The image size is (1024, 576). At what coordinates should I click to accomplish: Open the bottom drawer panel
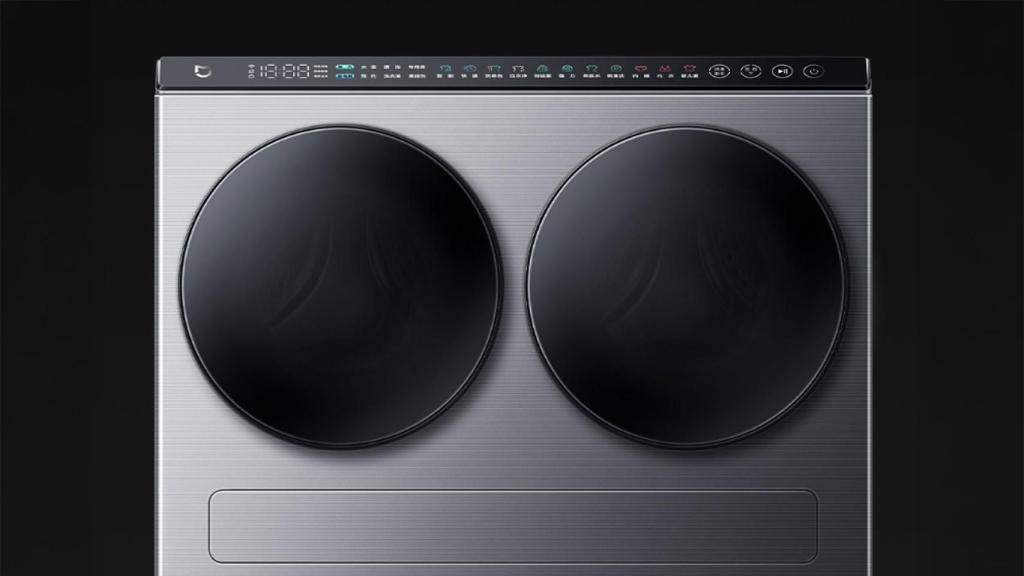[x=512, y=526]
